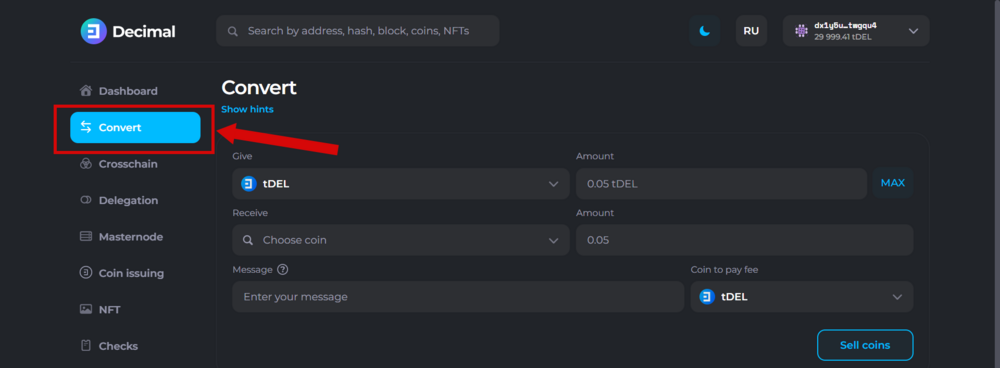Click the Masternode sidebar icon
The image size is (1000, 368).
click(x=85, y=237)
